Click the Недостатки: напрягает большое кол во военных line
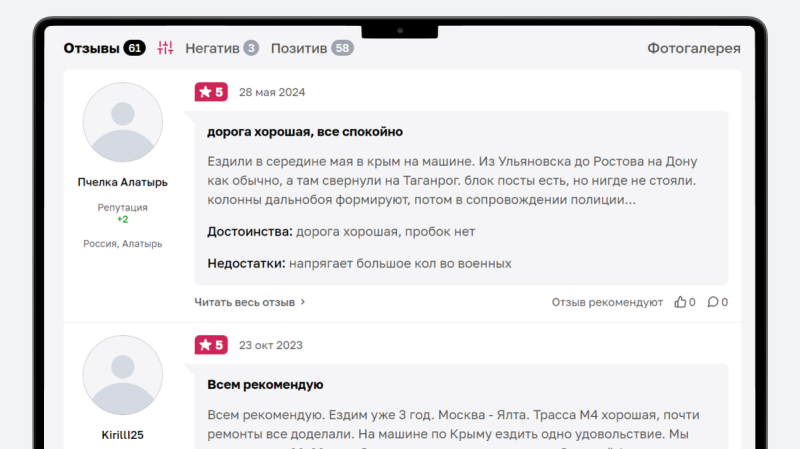The image size is (800, 449). click(x=359, y=264)
